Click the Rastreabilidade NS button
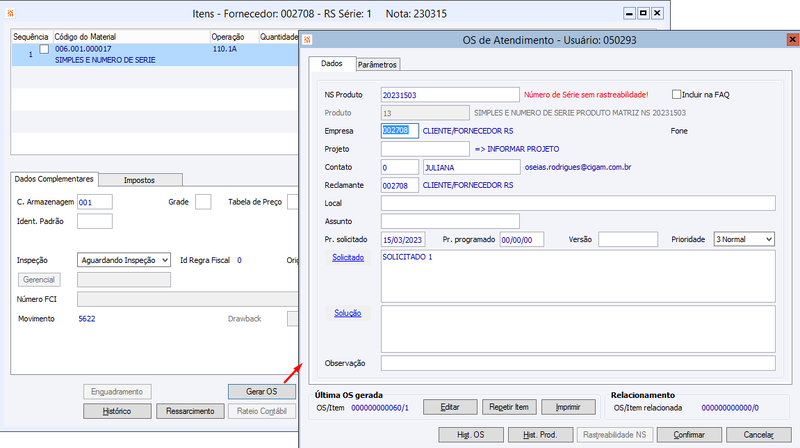The width and height of the screenshot is (800, 448). click(614, 435)
